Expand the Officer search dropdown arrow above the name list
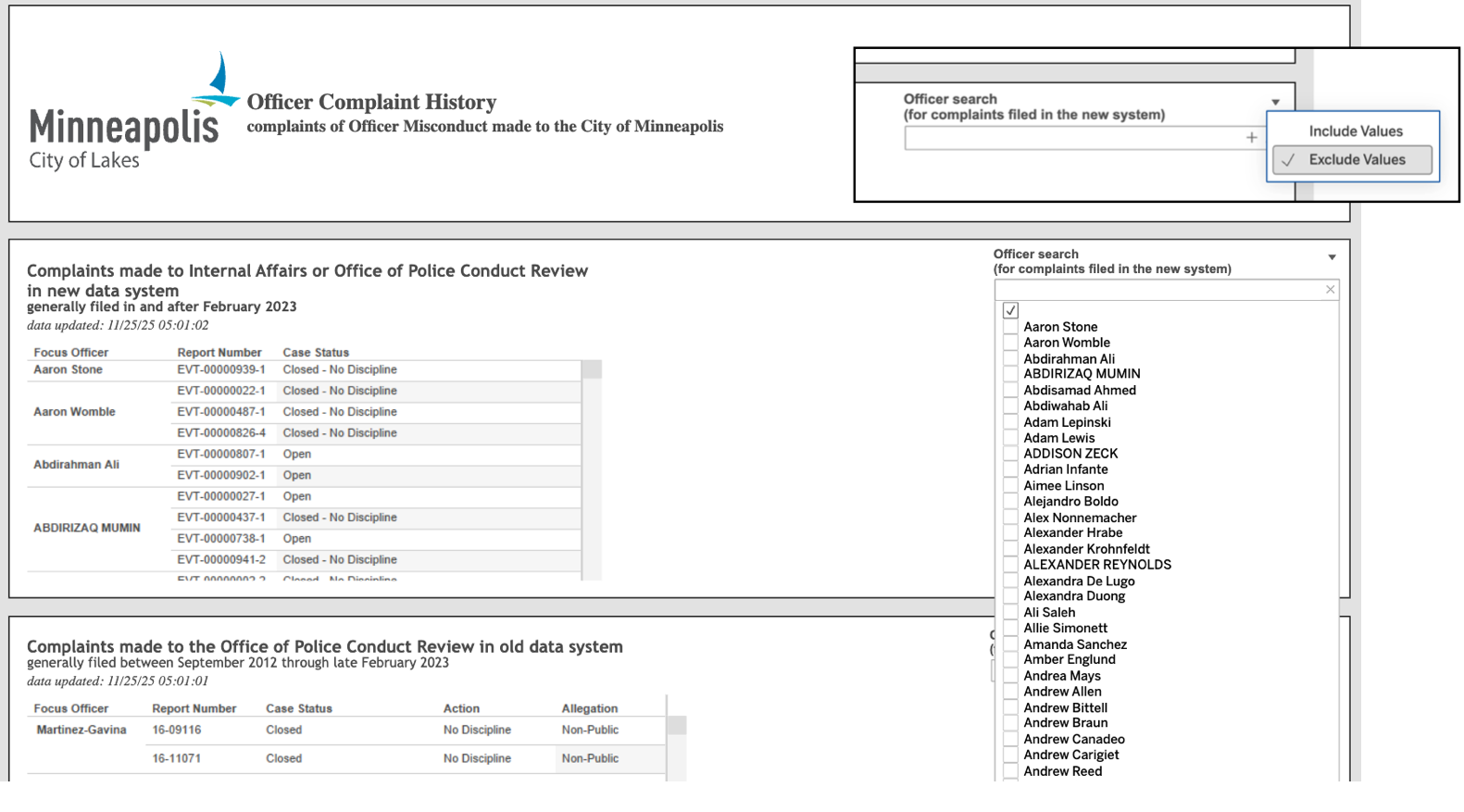The height and width of the screenshot is (812, 1464). 1332,257
